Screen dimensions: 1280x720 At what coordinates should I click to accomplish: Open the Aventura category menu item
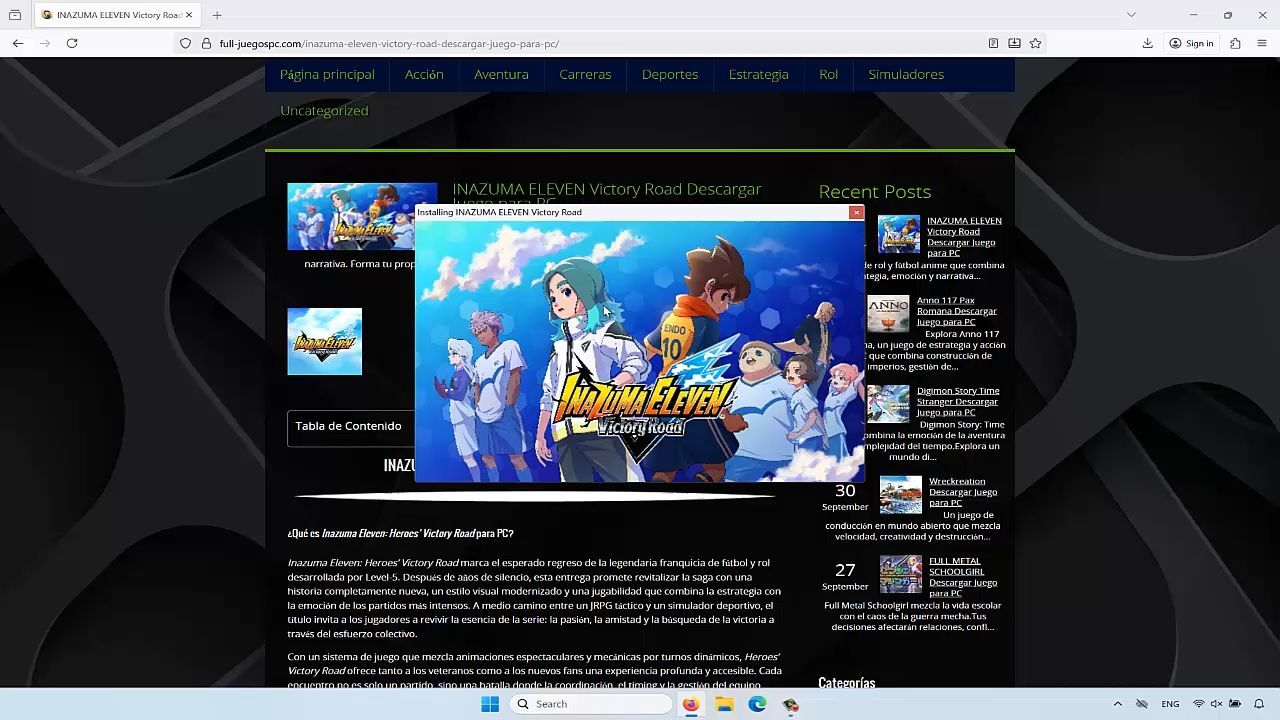tap(501, 74)
